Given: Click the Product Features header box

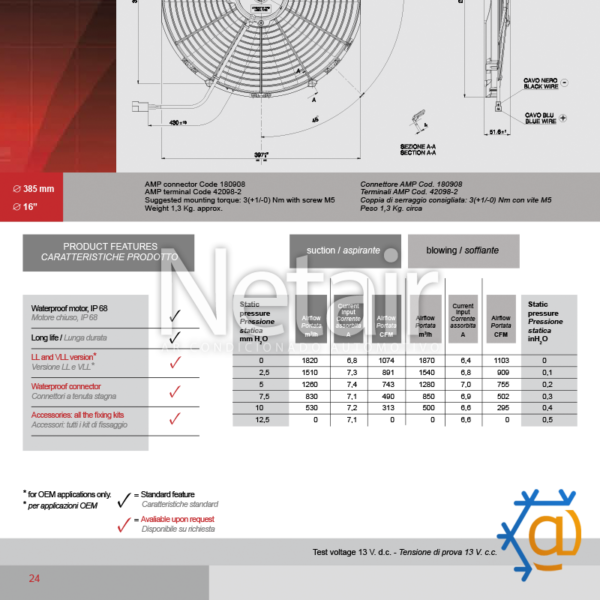Looking at the screenshot, I should (109, 252).
